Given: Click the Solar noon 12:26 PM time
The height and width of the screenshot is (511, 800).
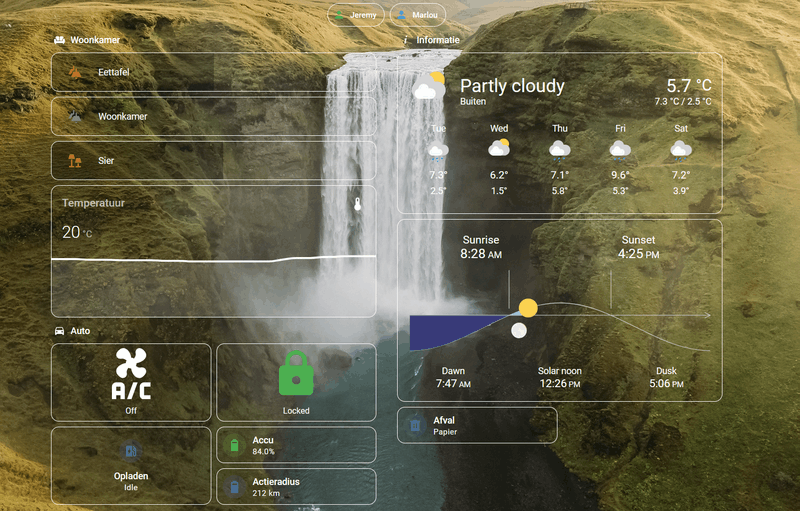Looking at the screenshot, I should pos(560,384).
